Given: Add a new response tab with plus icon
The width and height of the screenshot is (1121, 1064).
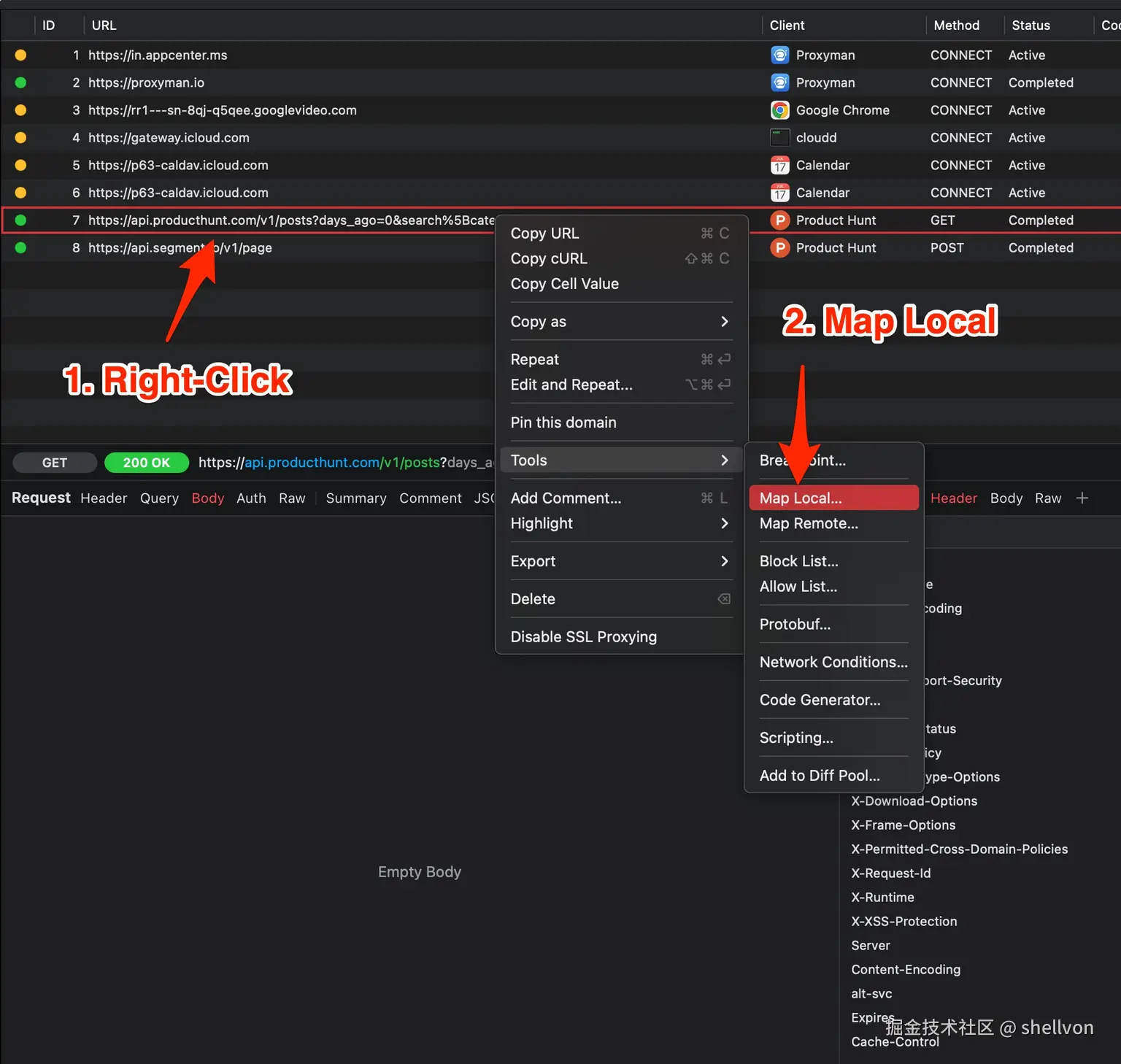Looking at the screenshot, I should 1082,498.
